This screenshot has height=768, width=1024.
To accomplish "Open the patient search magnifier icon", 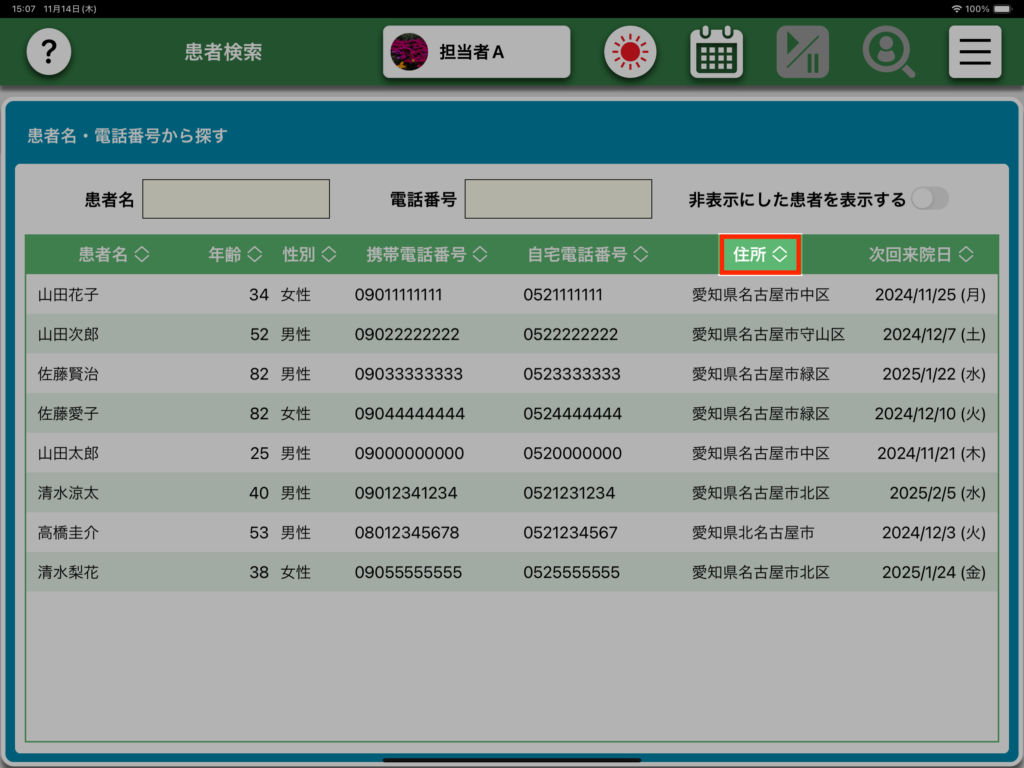I will coord(888,52).
